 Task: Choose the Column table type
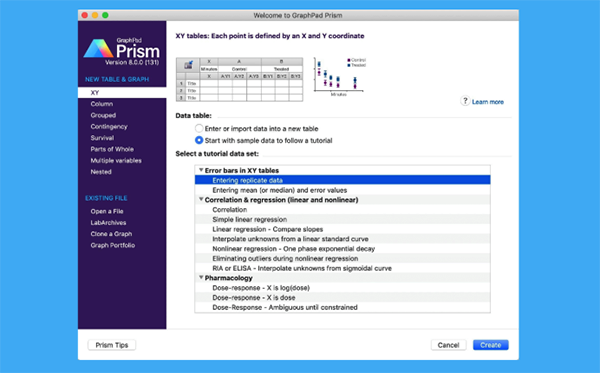[x=102, y=104]
